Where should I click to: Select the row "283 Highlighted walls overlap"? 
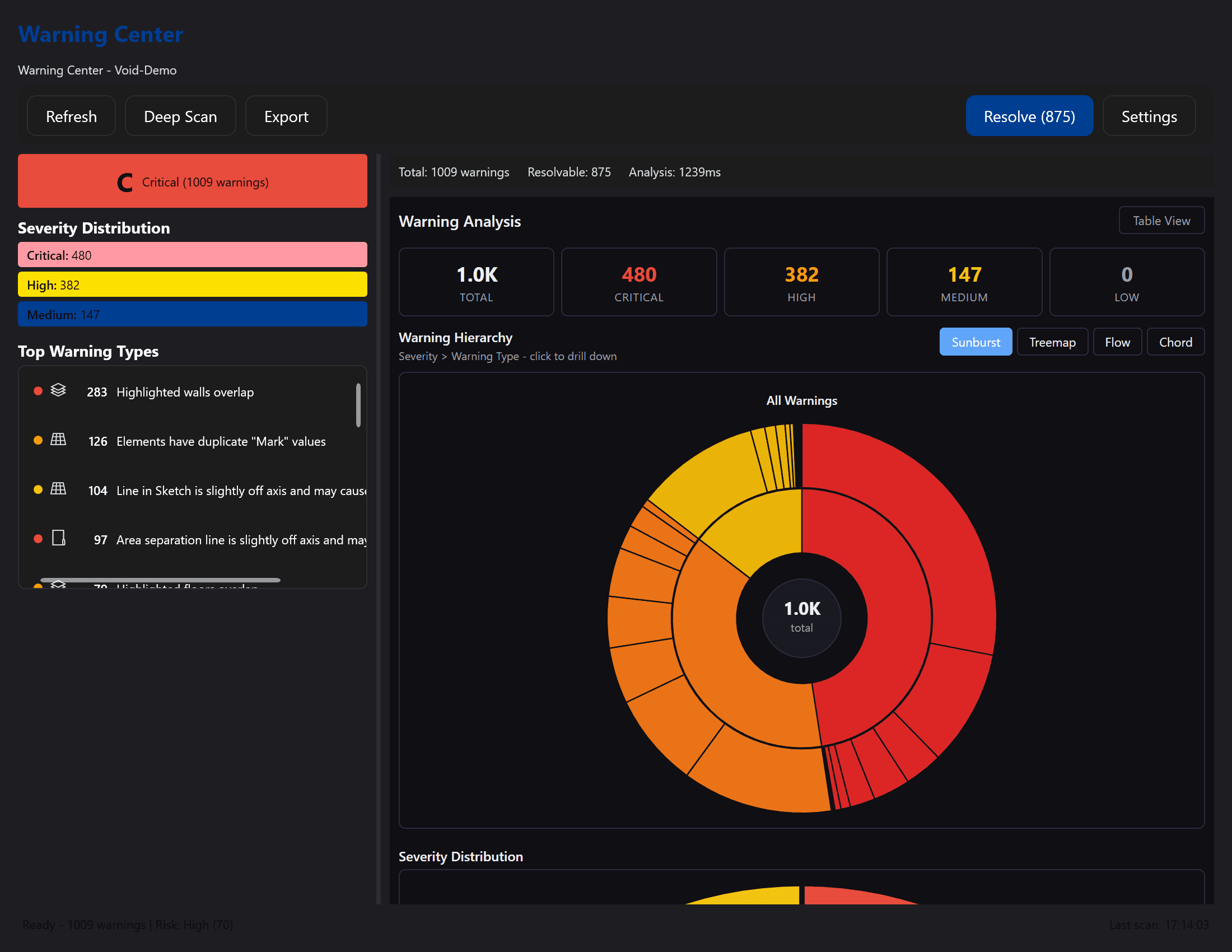click(192, 391)
